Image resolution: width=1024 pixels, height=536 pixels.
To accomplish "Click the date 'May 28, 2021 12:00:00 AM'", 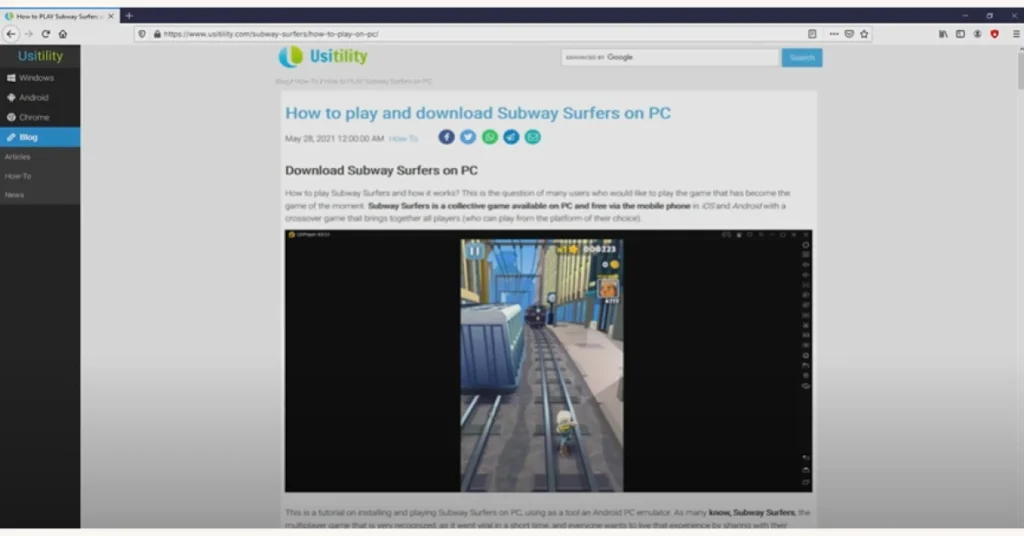I will (x=334, y=138).
